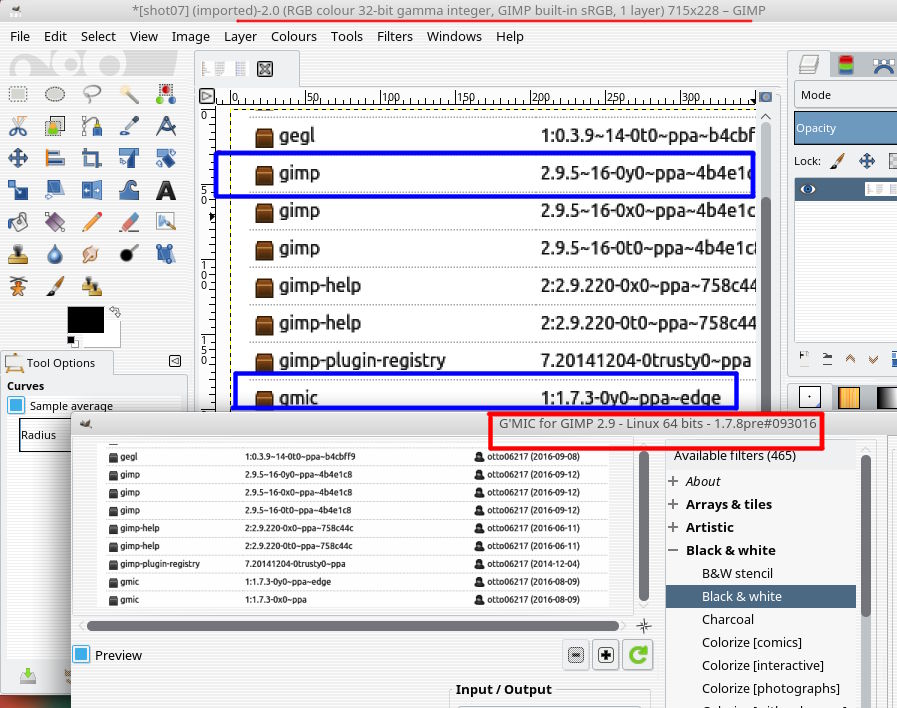The image size is (897, 708).
Task: Select the Free Select lasso tool
Action: pyautogui.click(x=92, y=94)
